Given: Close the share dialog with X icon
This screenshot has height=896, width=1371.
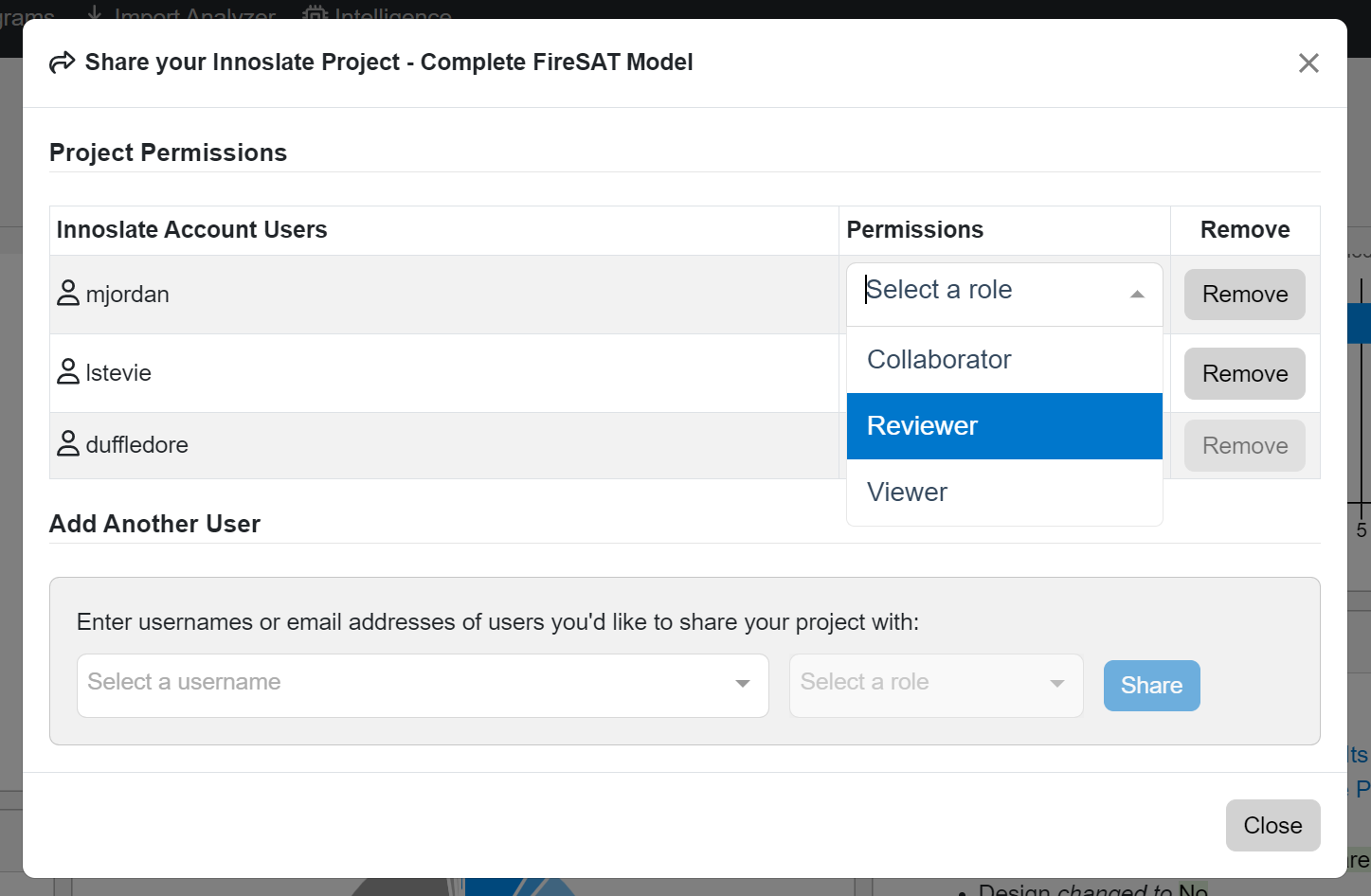Looking at the screenshot, I should (1308, 63).
